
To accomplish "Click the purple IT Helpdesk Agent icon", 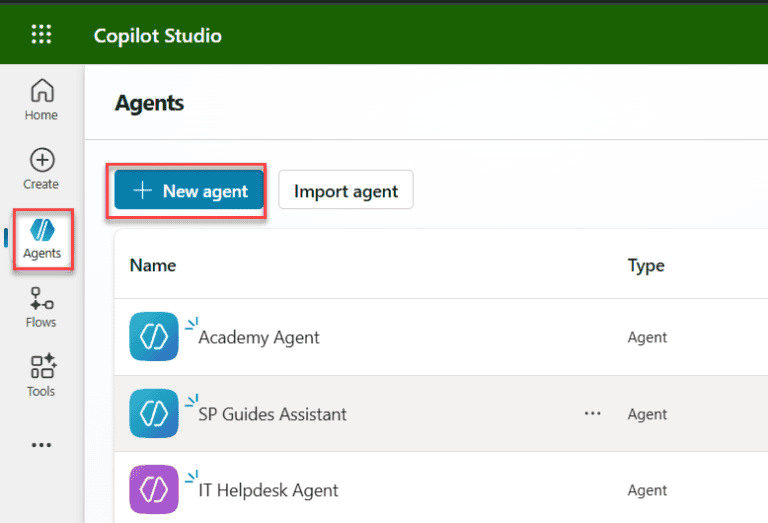I will [x=154, y=490].
